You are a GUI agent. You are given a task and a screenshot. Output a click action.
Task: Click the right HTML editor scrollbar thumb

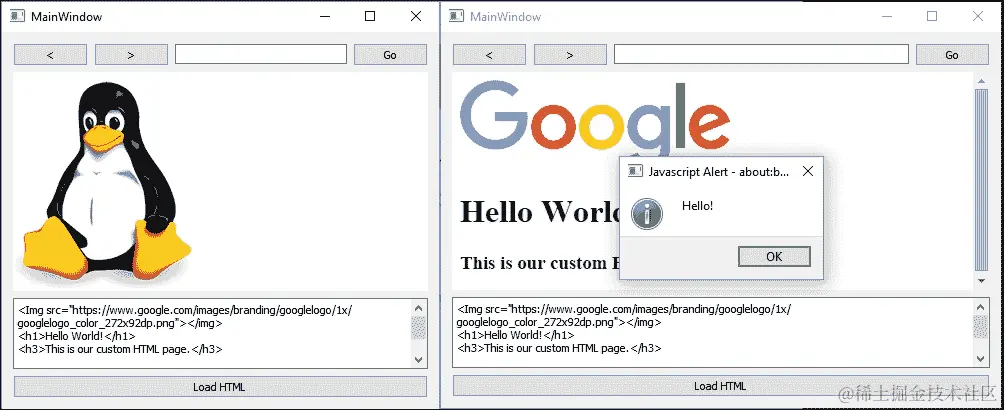point(981,327)
